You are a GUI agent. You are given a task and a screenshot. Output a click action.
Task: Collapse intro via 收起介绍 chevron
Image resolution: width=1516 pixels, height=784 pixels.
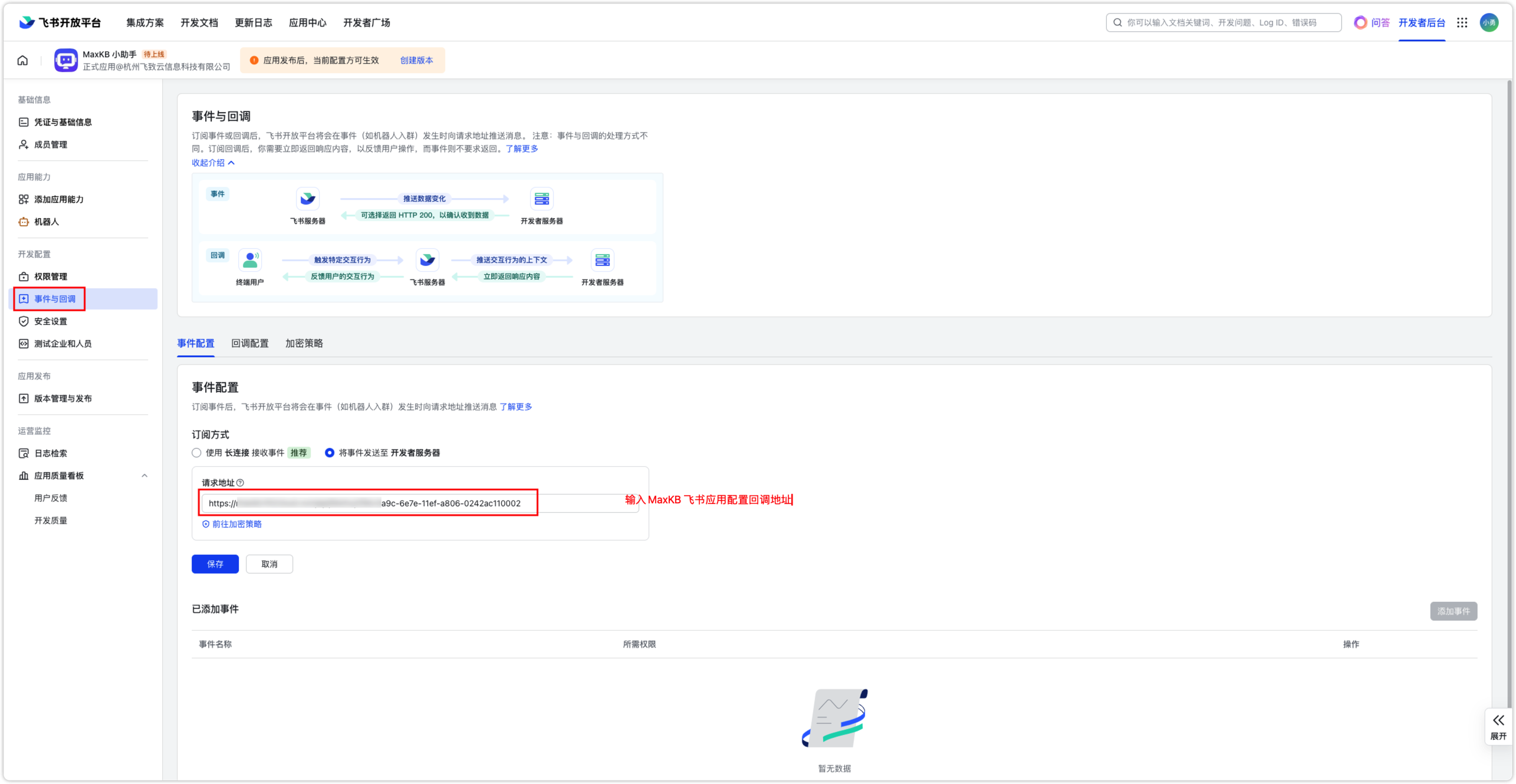(x=231, y=163)
